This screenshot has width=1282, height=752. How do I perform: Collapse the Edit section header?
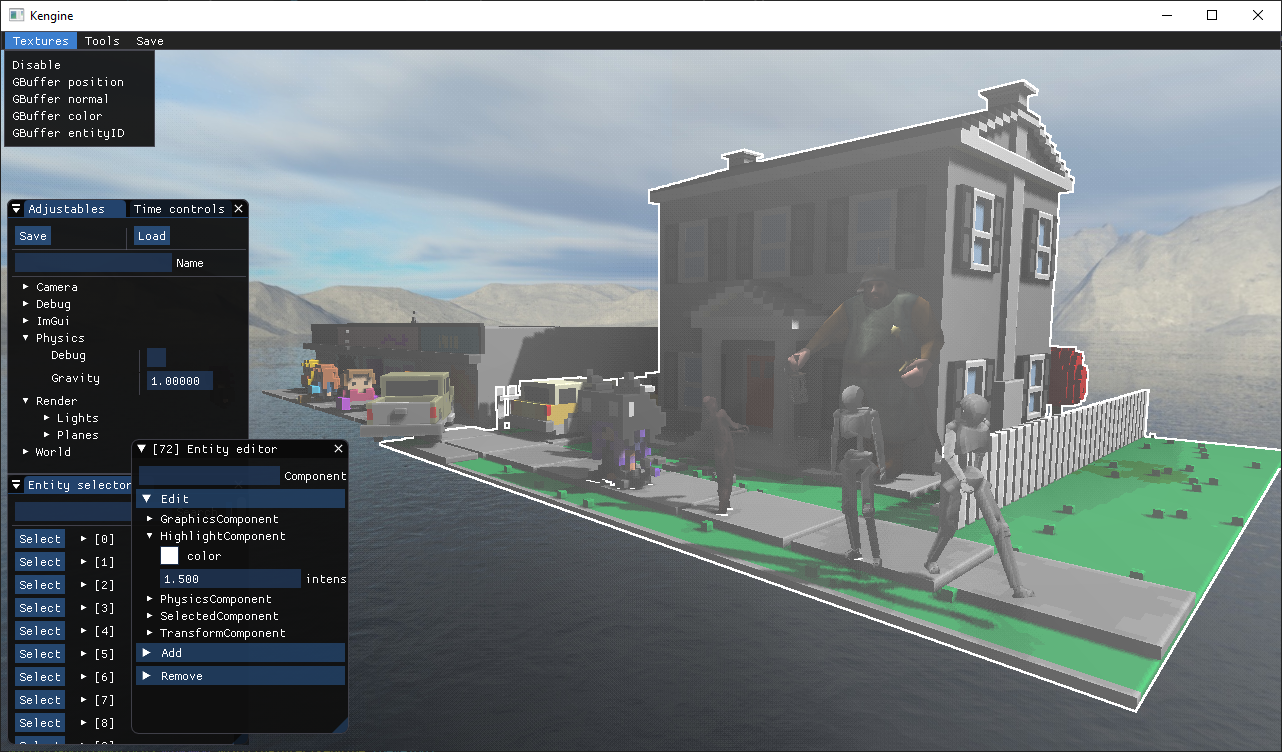[240, 498]
